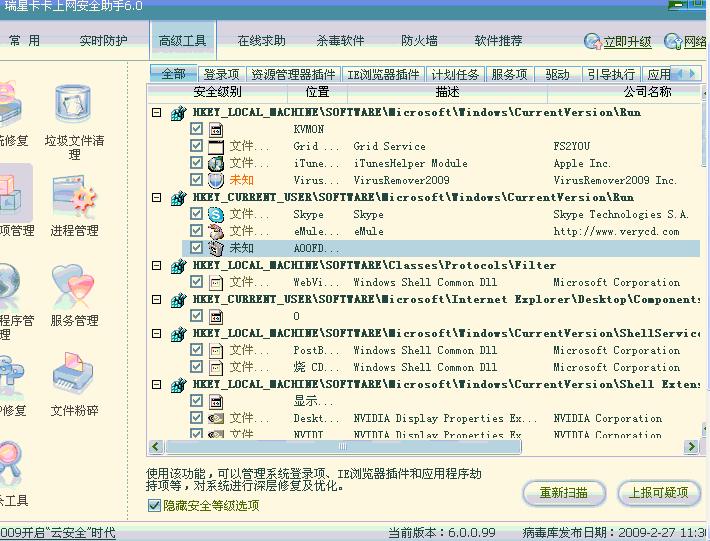This screenshot has width=710, height=541.
Task: Click the Skype row icon
Action: point(216,215)
